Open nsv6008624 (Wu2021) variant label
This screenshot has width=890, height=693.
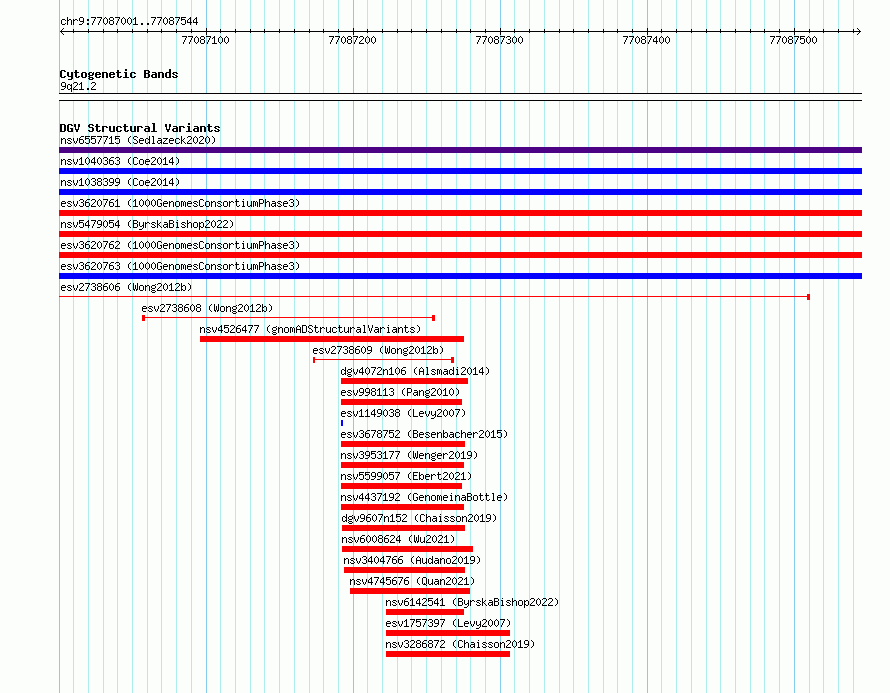(x=398, y=539)
